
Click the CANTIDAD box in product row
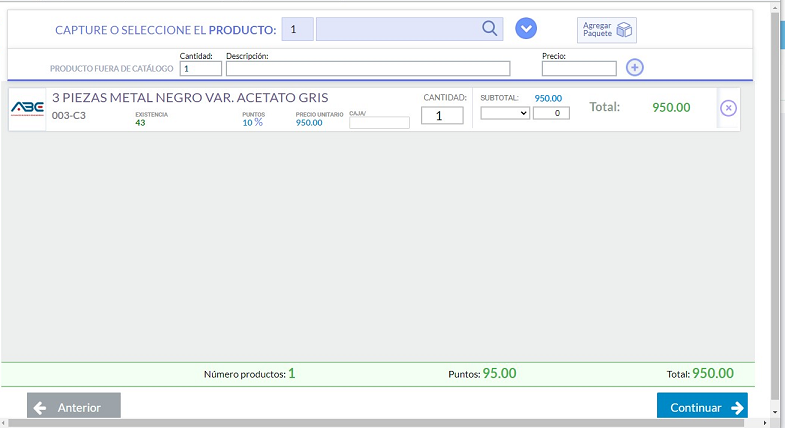[x=442, y=115]
